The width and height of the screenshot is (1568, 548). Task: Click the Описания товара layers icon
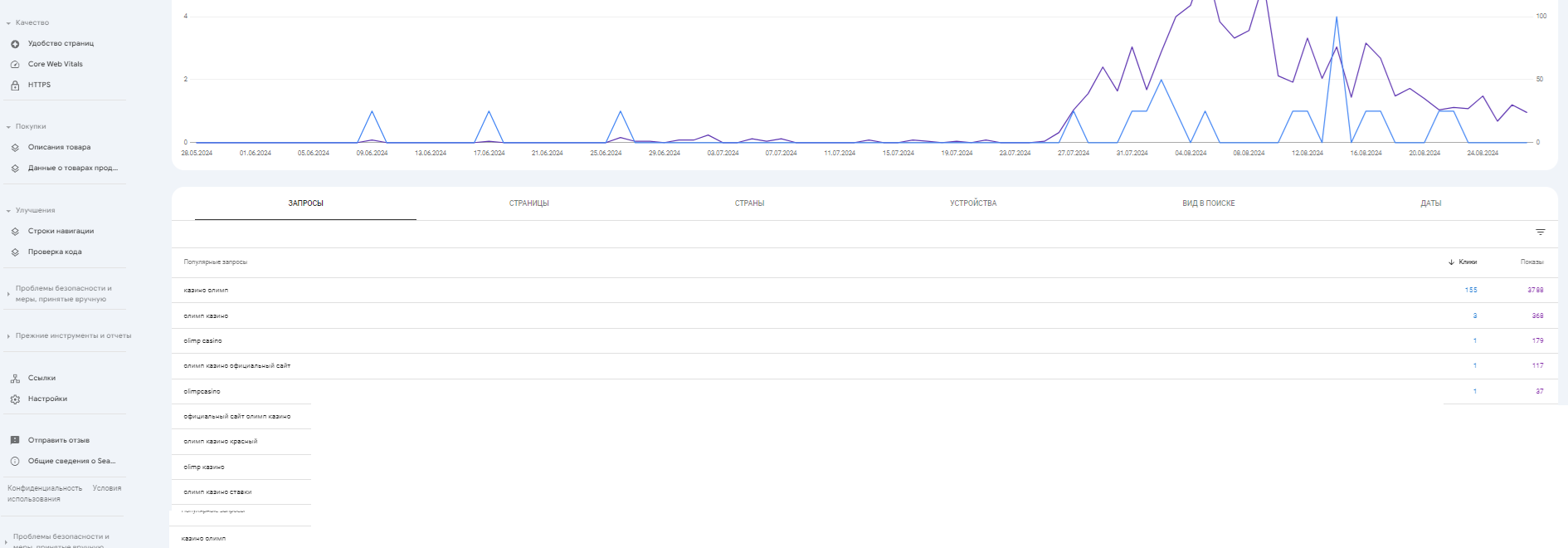(15, 148)
